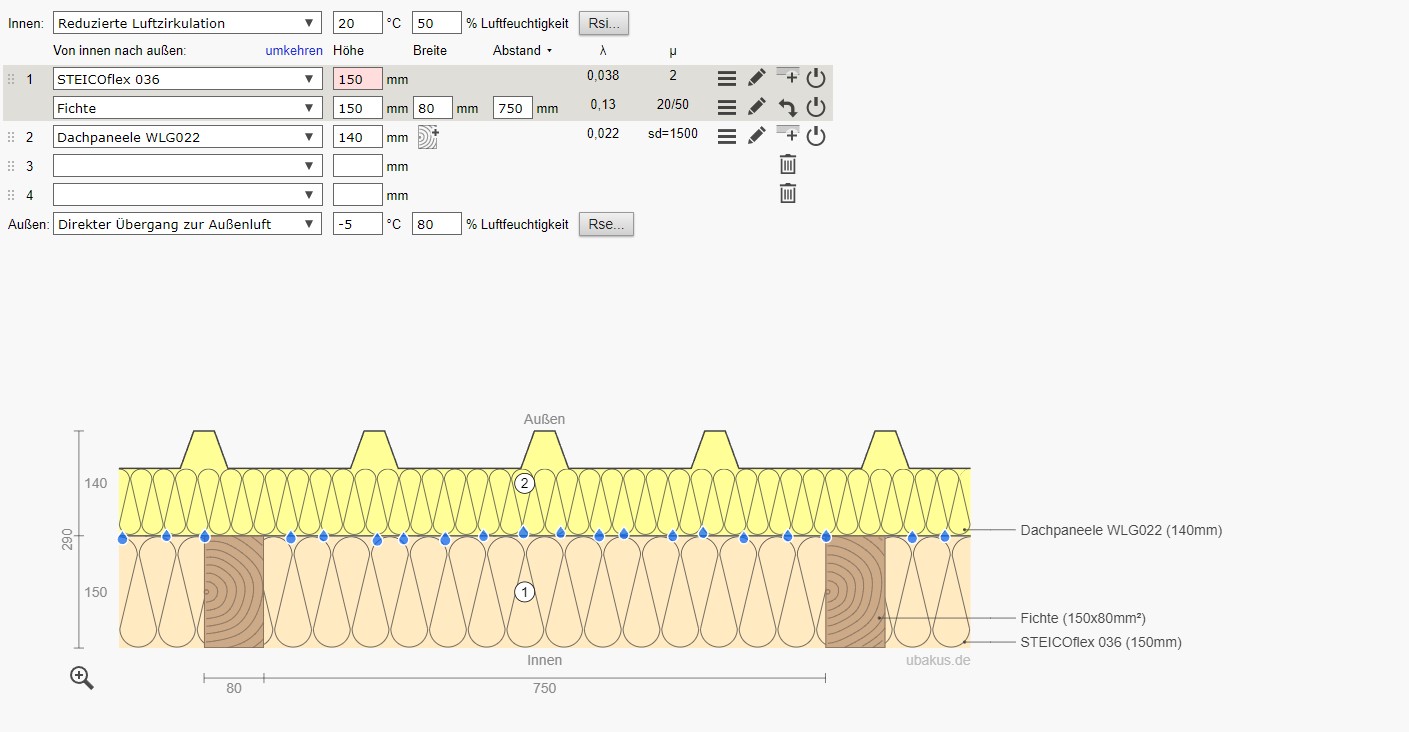Viewport: 1409px width, 732px height.
Task: Open the hamburger menu for the Fichte row
Action: 727,107
